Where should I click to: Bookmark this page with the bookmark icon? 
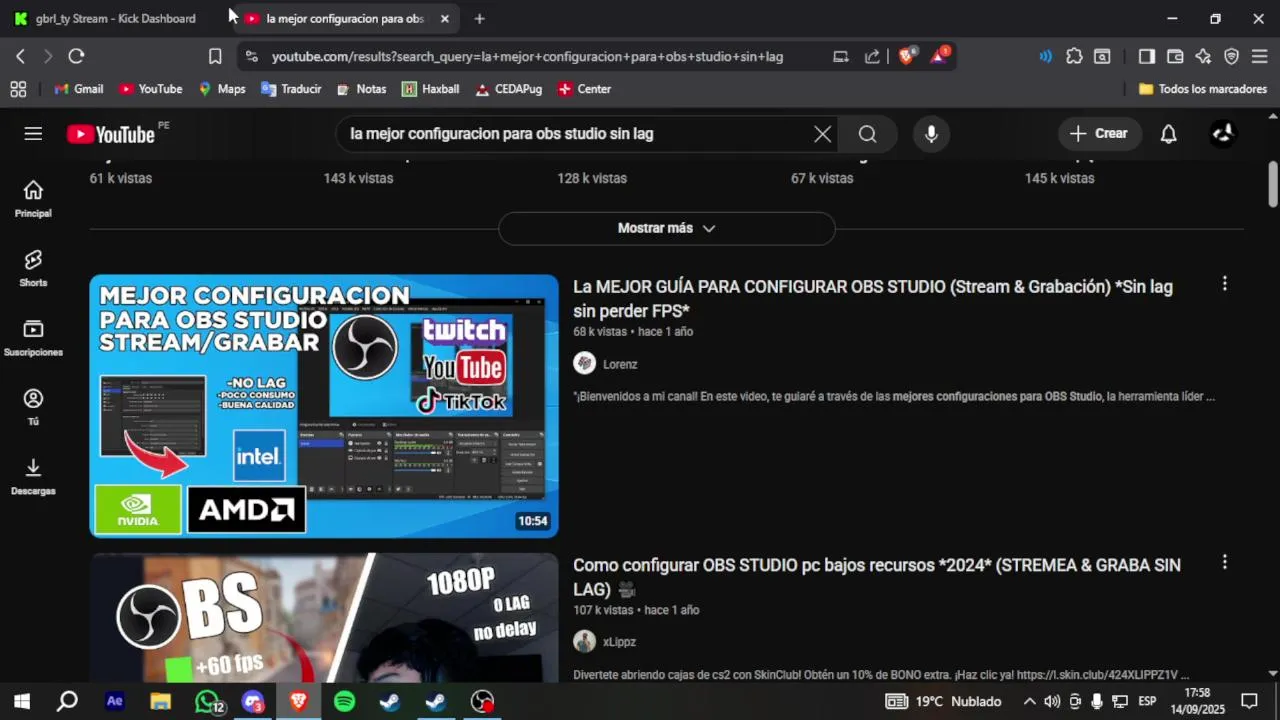point(214,56)
